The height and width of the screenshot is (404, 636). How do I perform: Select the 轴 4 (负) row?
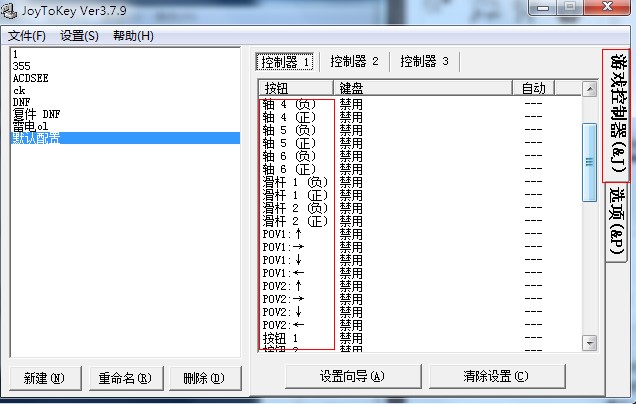pyautogui.click(x=420, y=104)
